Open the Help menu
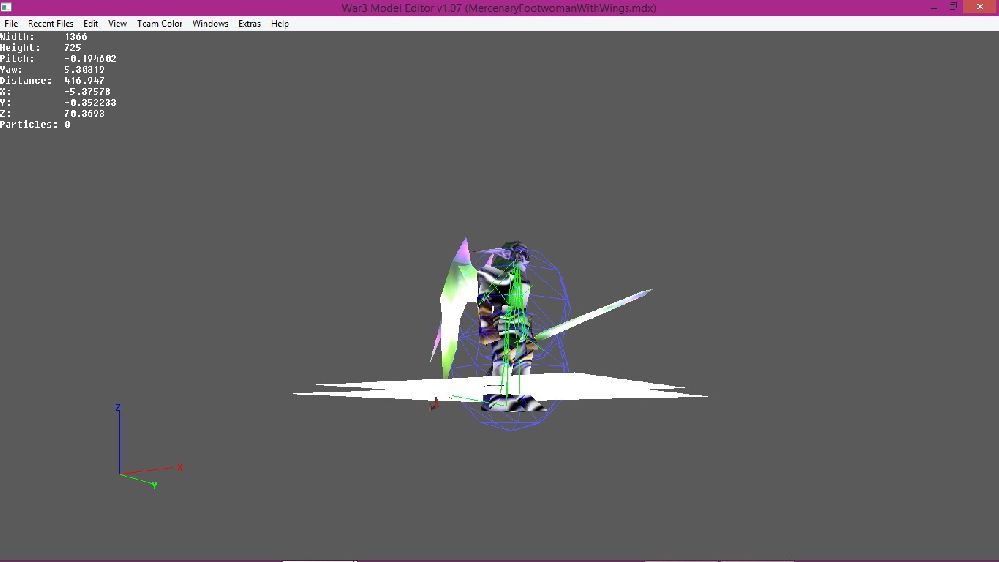999x562 pixels. coord(280,24)
